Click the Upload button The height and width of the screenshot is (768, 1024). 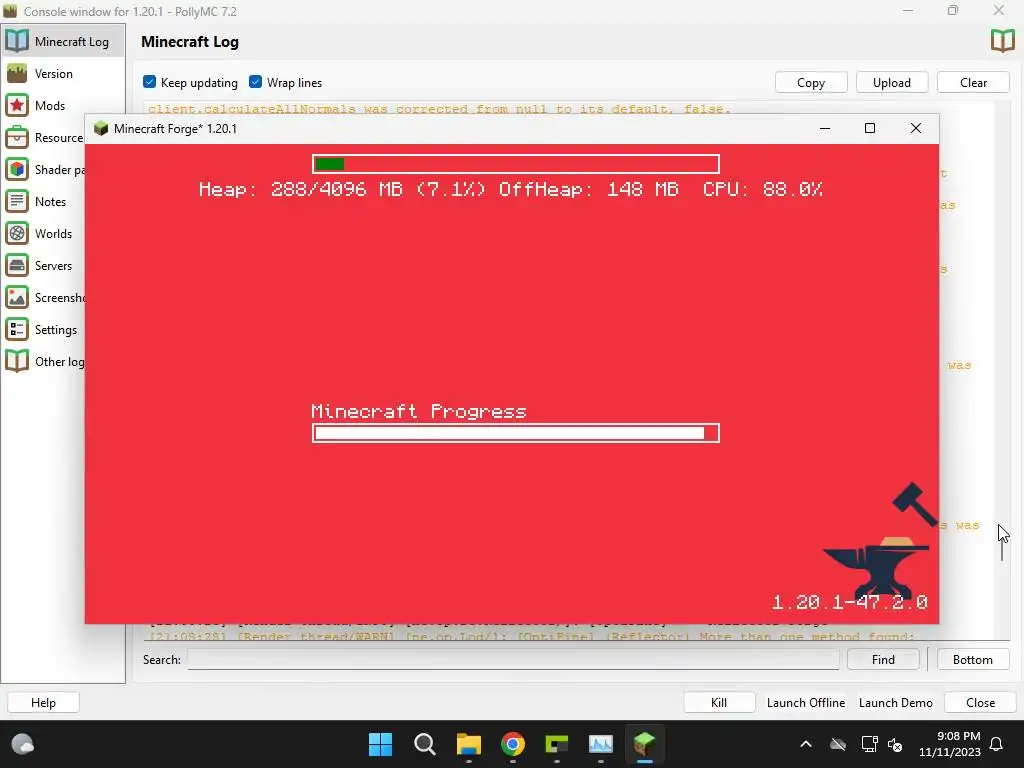(891, 82)
